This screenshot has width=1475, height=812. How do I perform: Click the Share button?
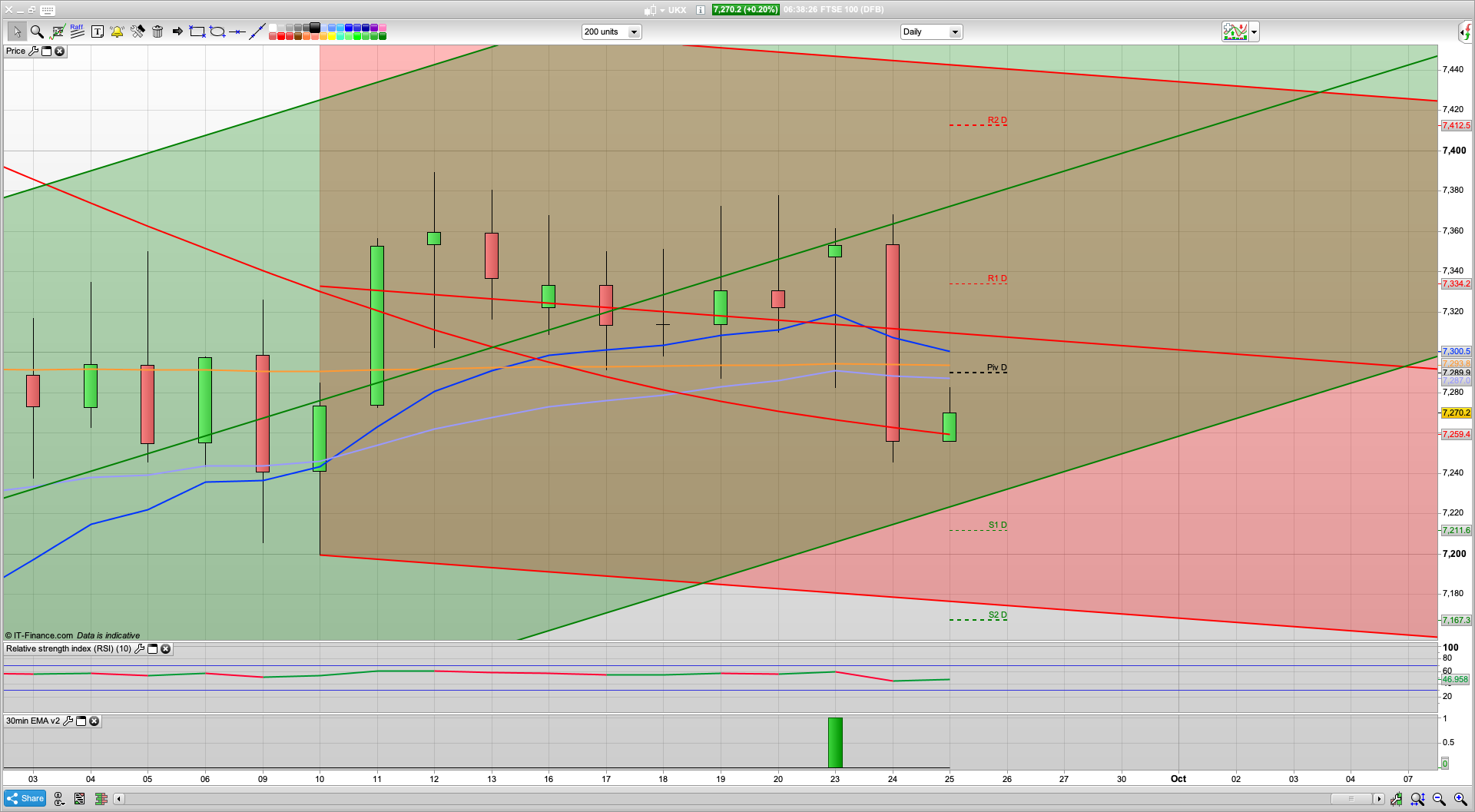click(x=25, y=799)
